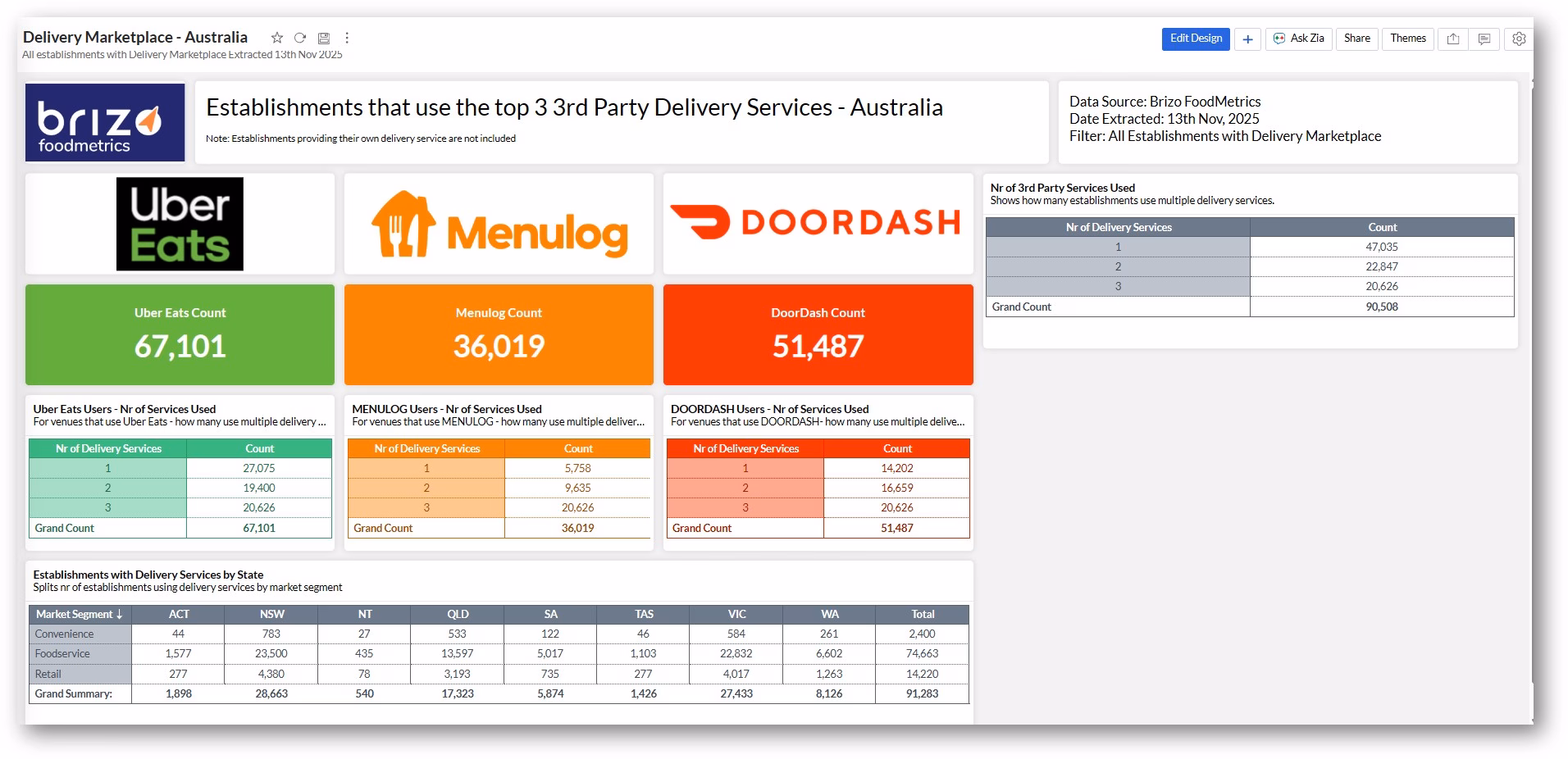Screen dimensions: 1568x759
Task: Open the Themes menu
Action: (x=1407, y=39)
